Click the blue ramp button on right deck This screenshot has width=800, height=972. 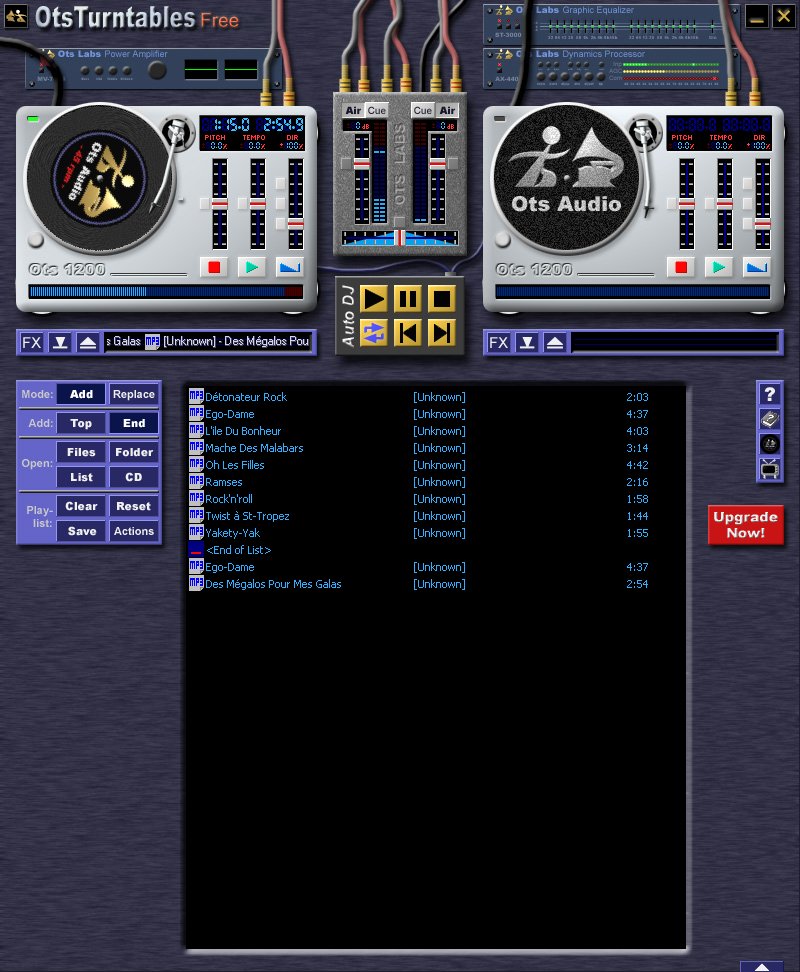[x=756, y=267]
